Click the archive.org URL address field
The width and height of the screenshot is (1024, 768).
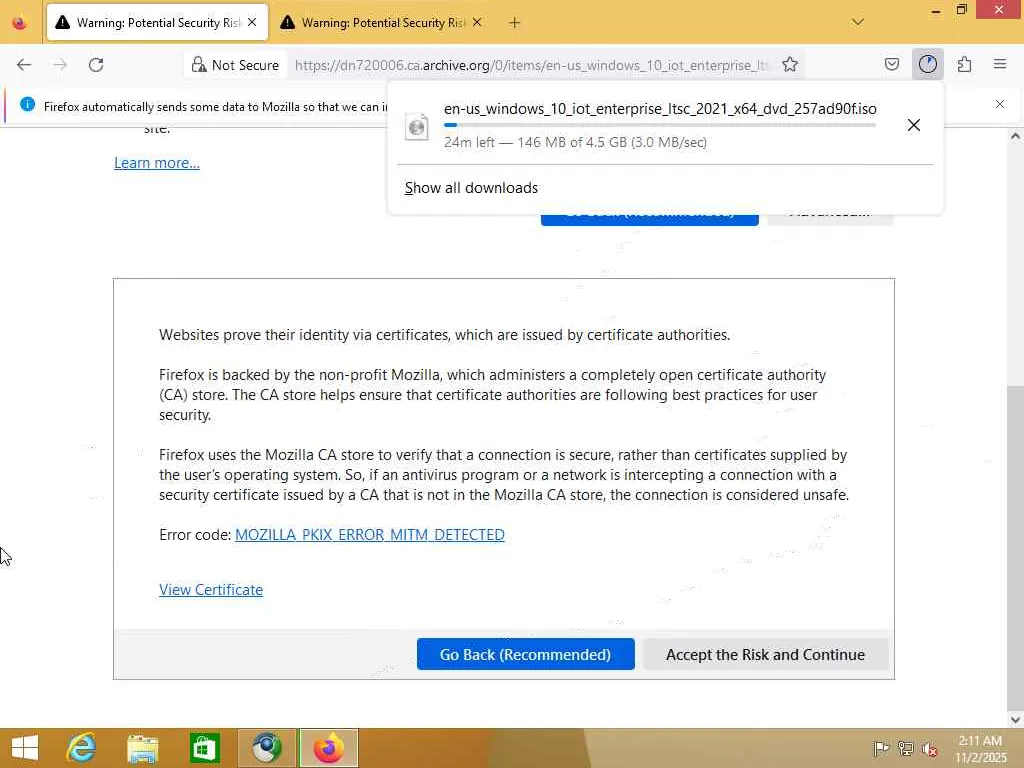(x=532, y=65)
